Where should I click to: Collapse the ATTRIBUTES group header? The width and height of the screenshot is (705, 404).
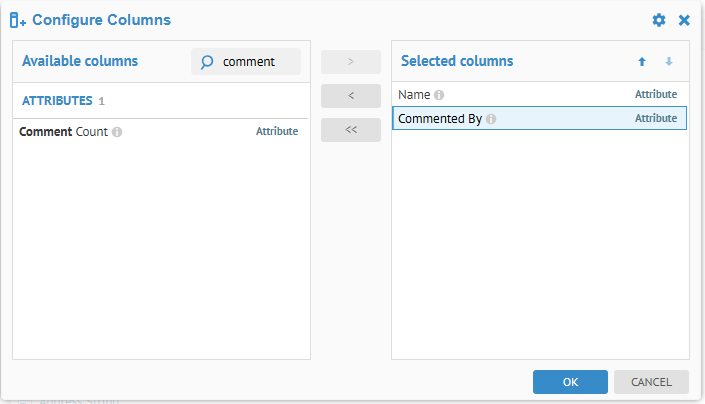pyautogui.click(x=57, y=101)
